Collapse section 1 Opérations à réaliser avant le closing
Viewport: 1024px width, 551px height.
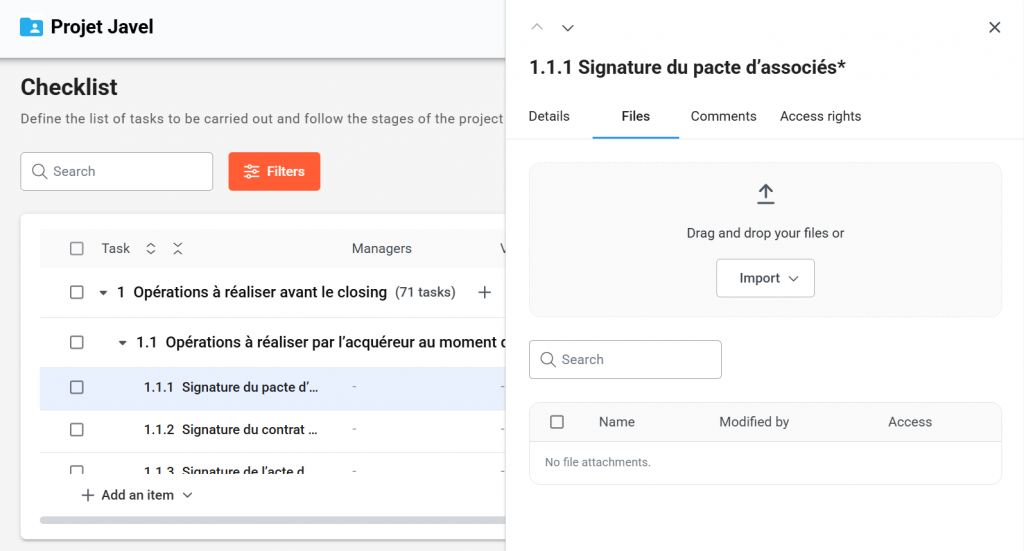103,293
